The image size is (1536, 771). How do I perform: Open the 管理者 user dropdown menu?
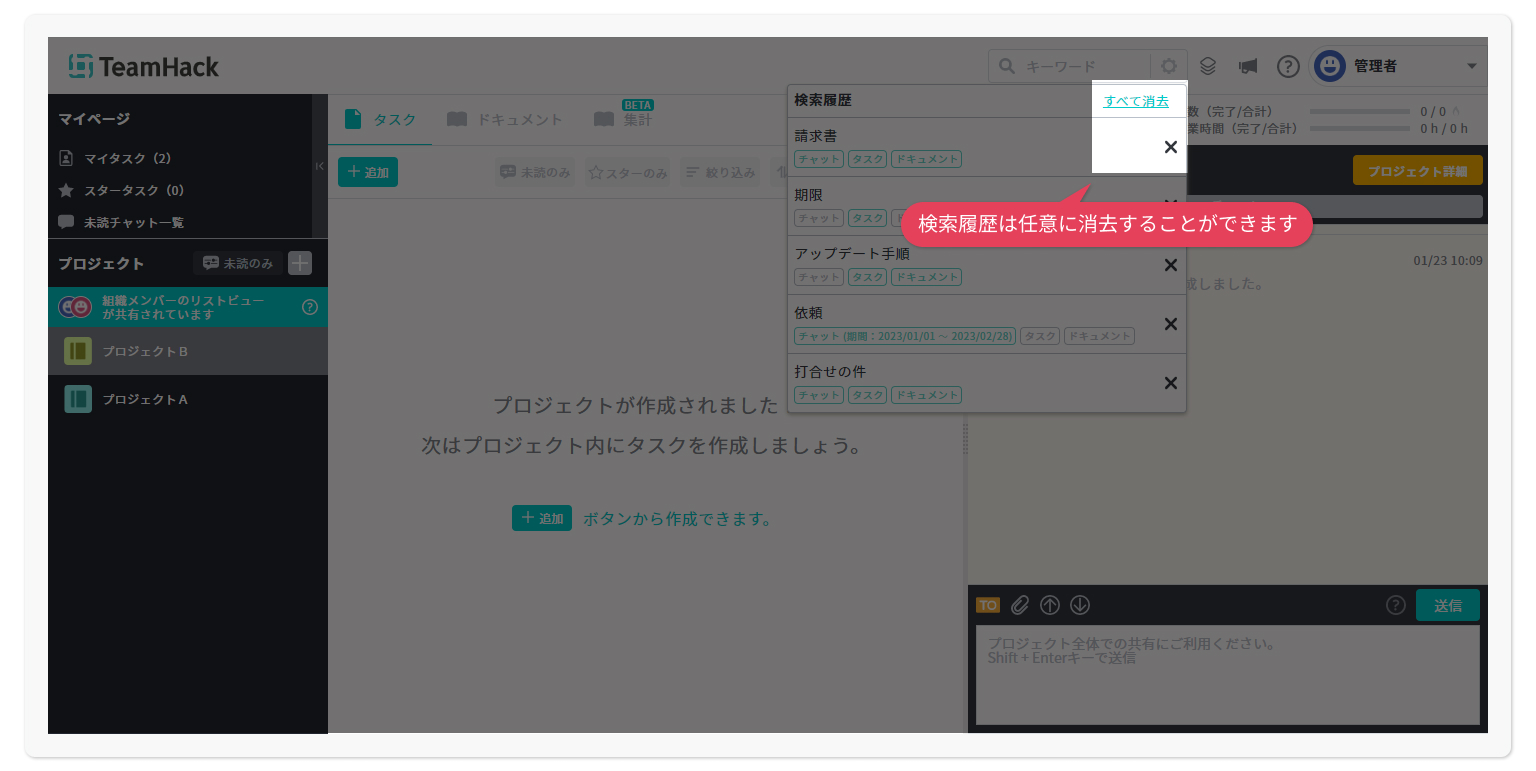[1398, 66]
